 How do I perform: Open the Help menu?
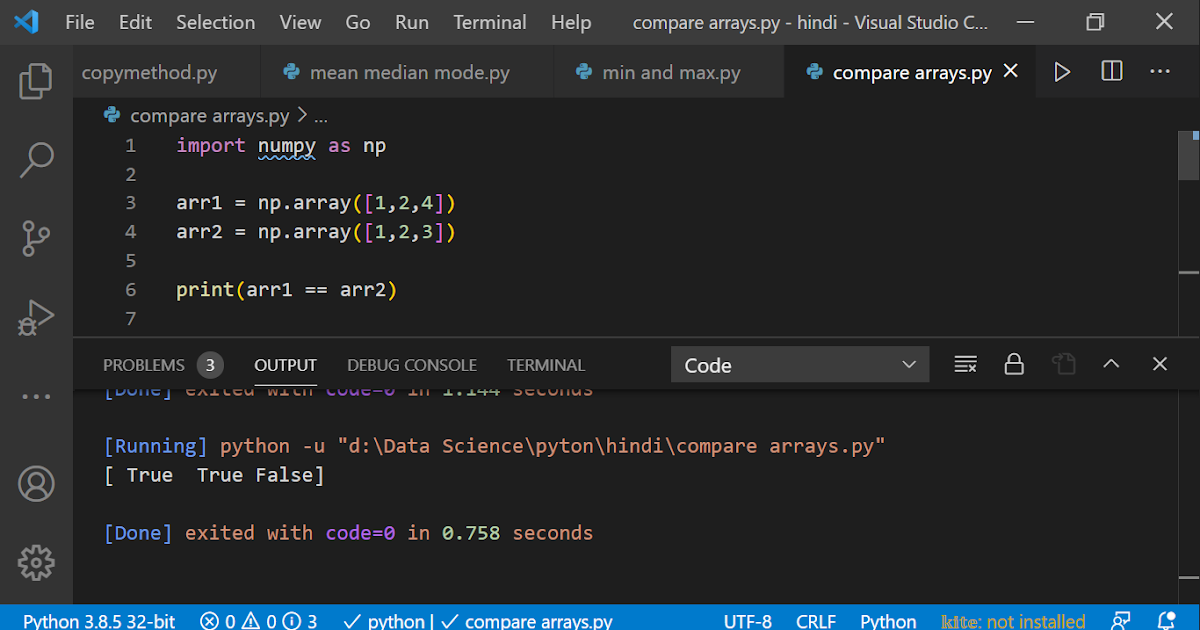[571, 22]
